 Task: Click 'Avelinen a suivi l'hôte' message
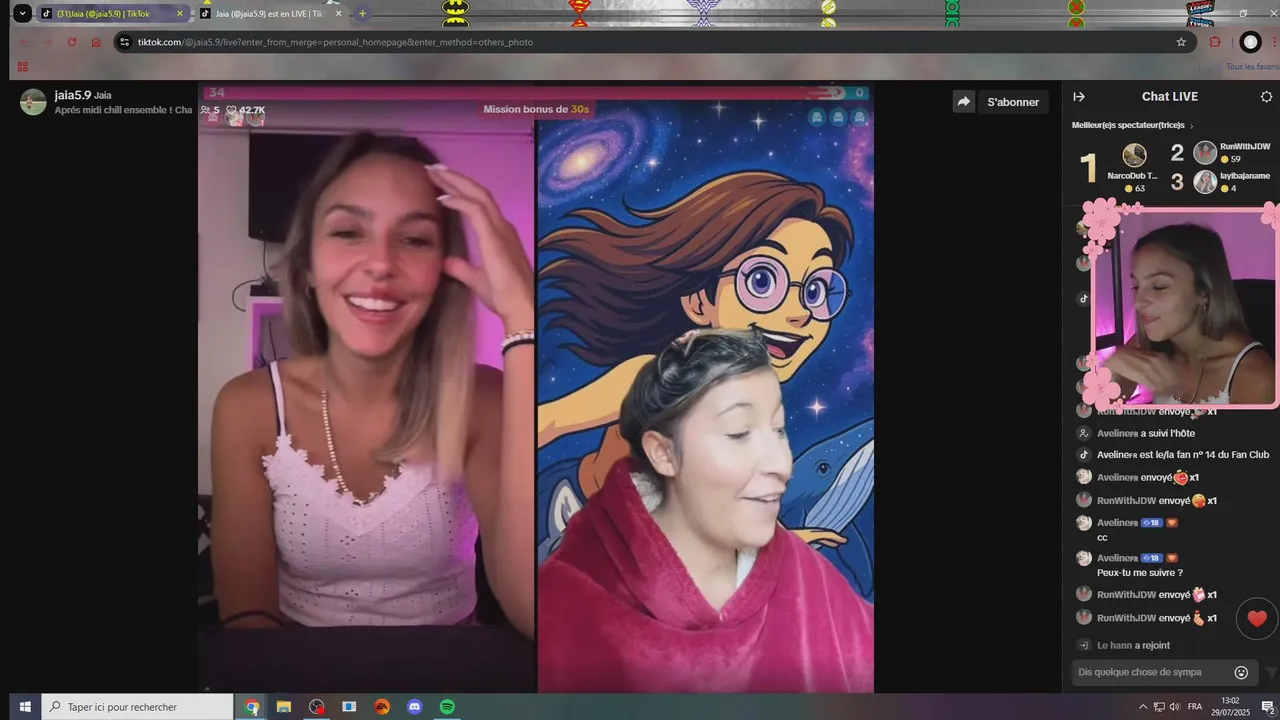coord(1146,433)
